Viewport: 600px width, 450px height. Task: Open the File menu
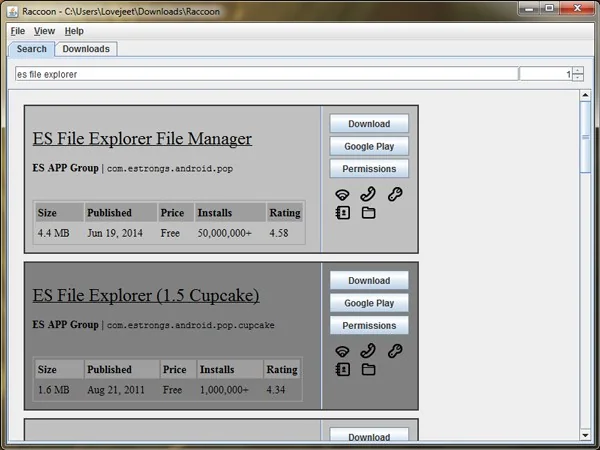18,31
